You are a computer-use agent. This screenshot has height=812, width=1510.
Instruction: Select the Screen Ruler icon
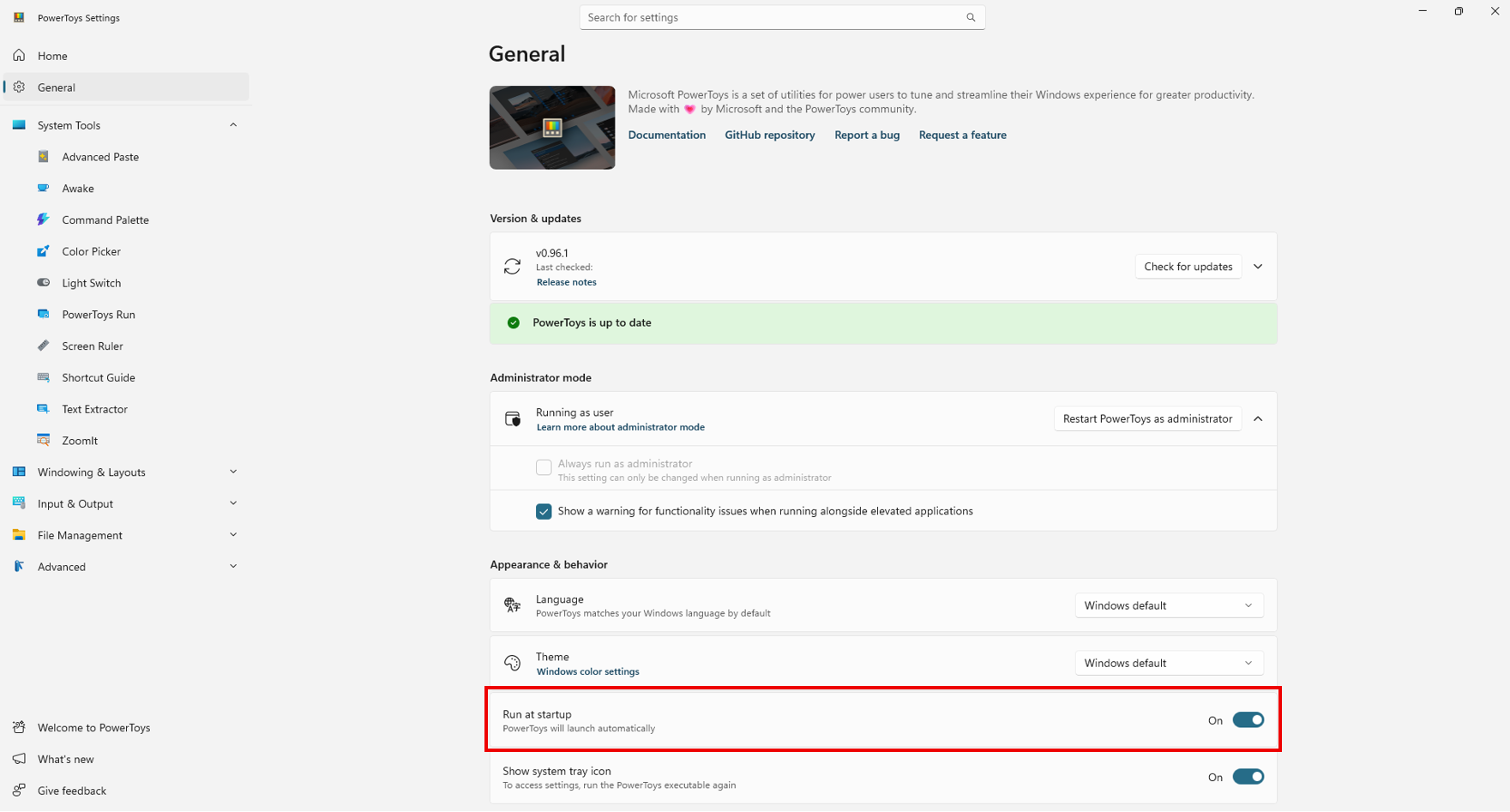(x=44, y=346)
